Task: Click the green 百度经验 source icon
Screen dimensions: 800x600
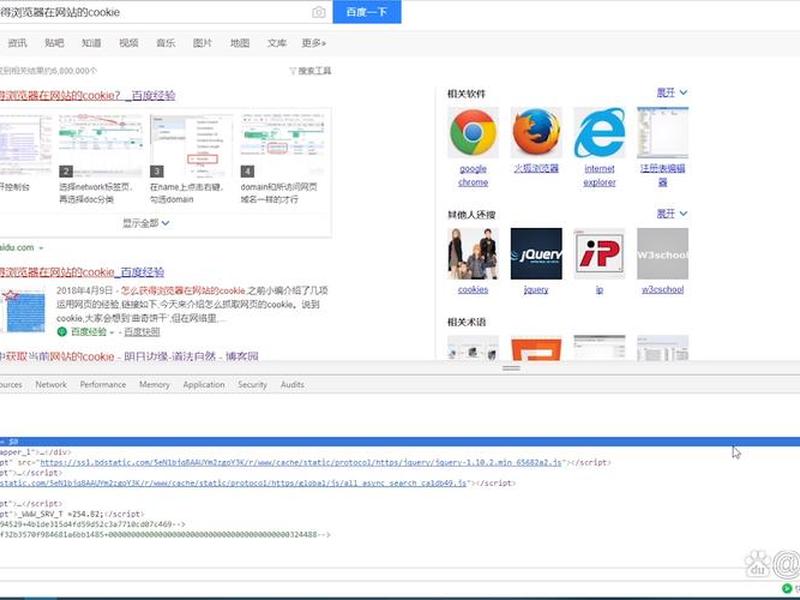Action: 62,332
